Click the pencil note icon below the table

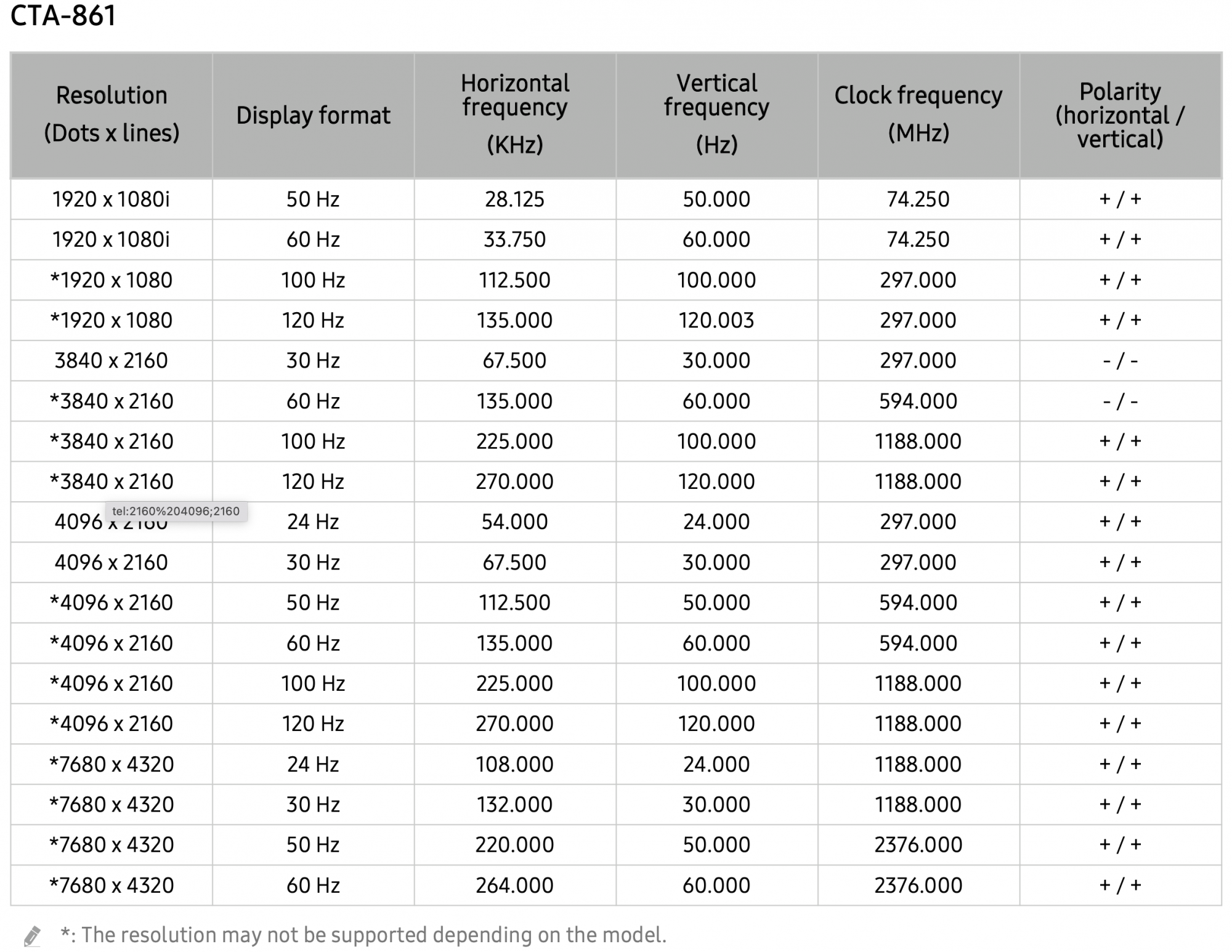point(32,936)
